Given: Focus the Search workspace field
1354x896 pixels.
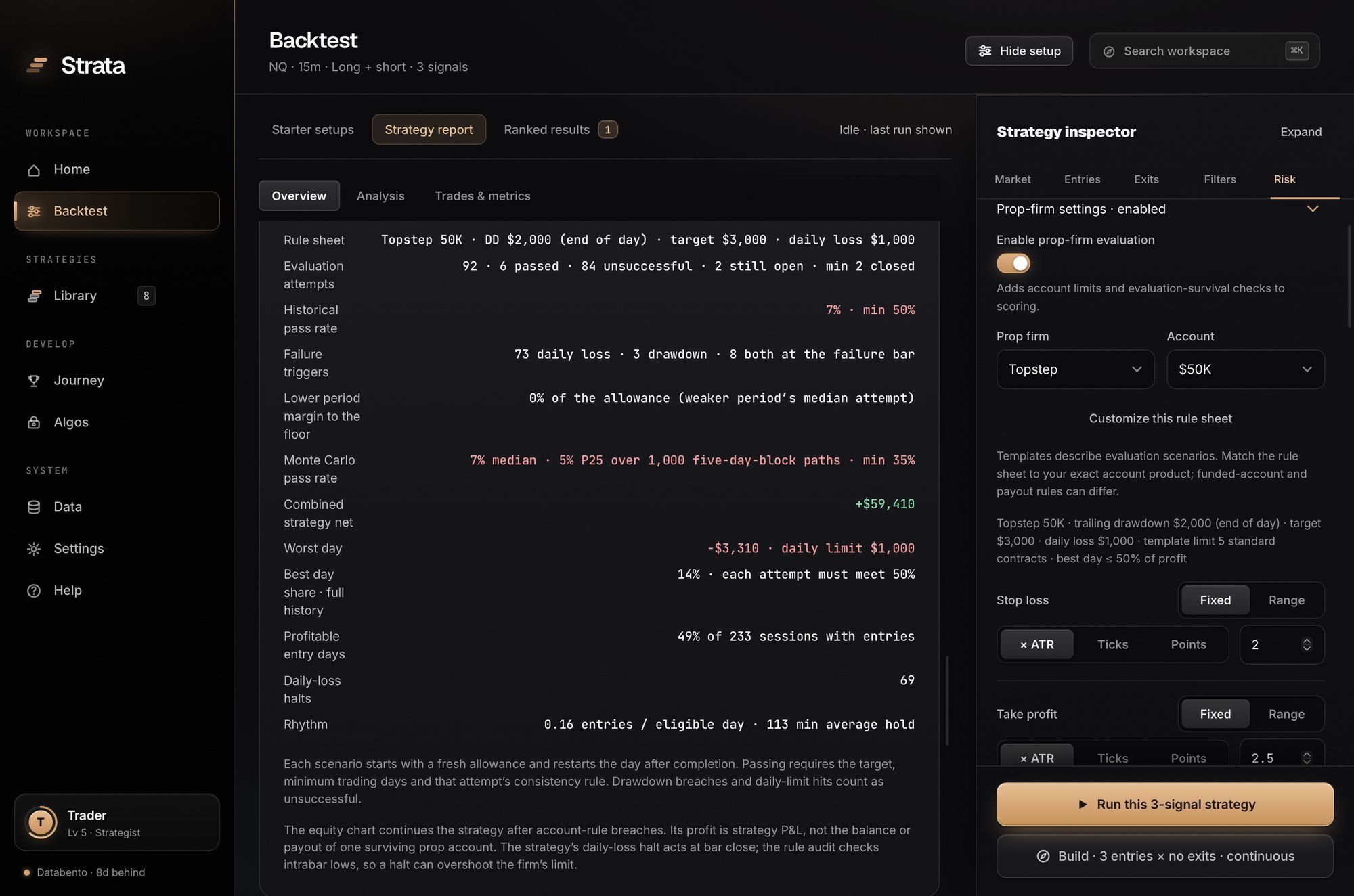Looking at the screenshot, I should point(1204,51).
